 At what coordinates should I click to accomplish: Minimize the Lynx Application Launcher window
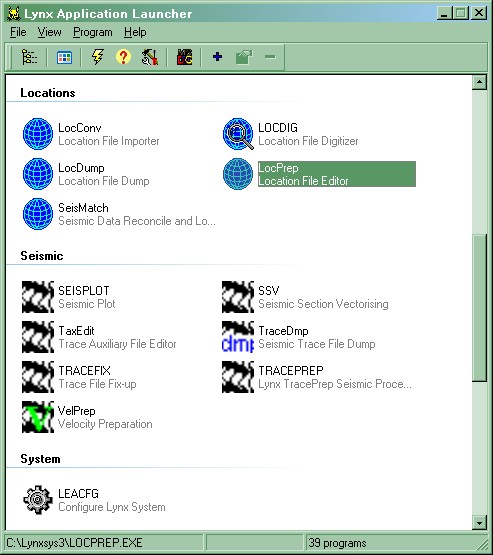tap(445, 13)
